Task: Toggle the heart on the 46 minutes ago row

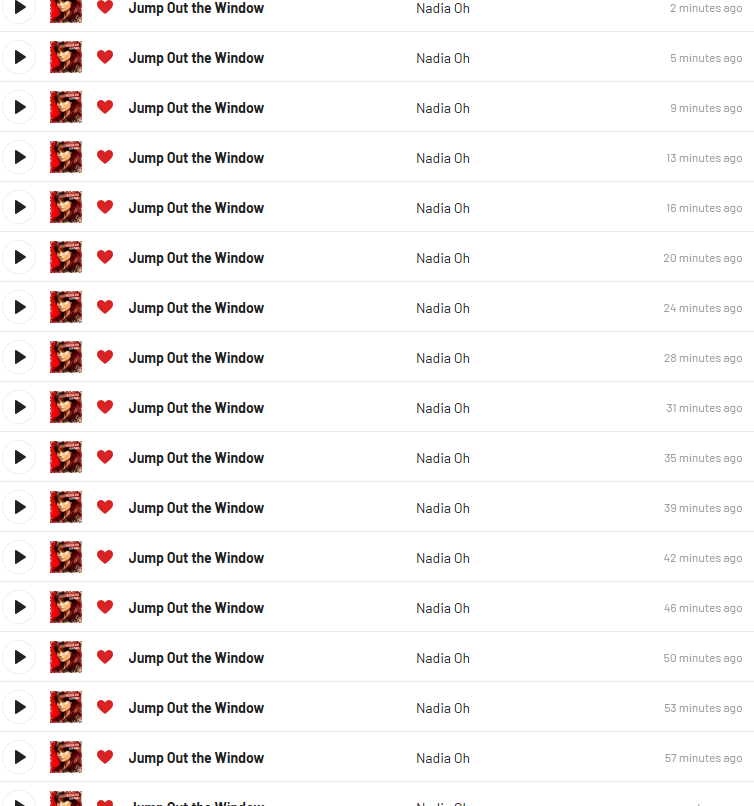Action: click(105, 607)
